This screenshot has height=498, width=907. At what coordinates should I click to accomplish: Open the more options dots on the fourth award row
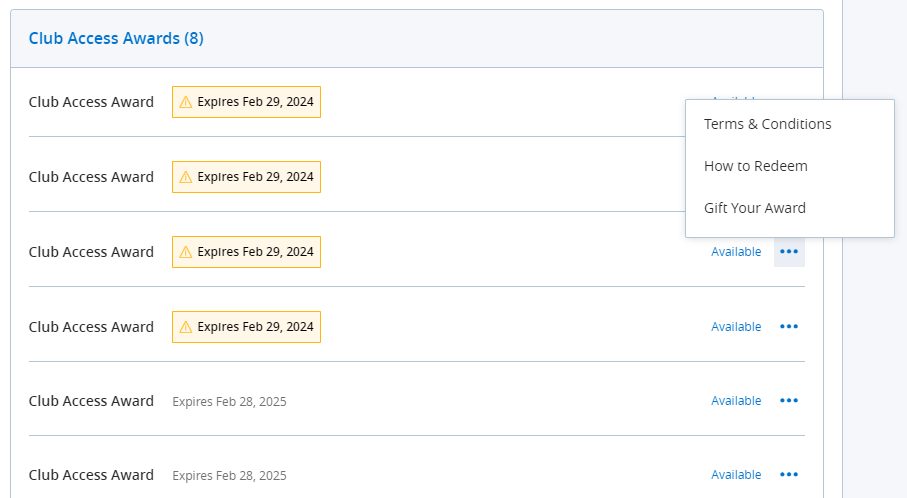[x=789, y=327]
